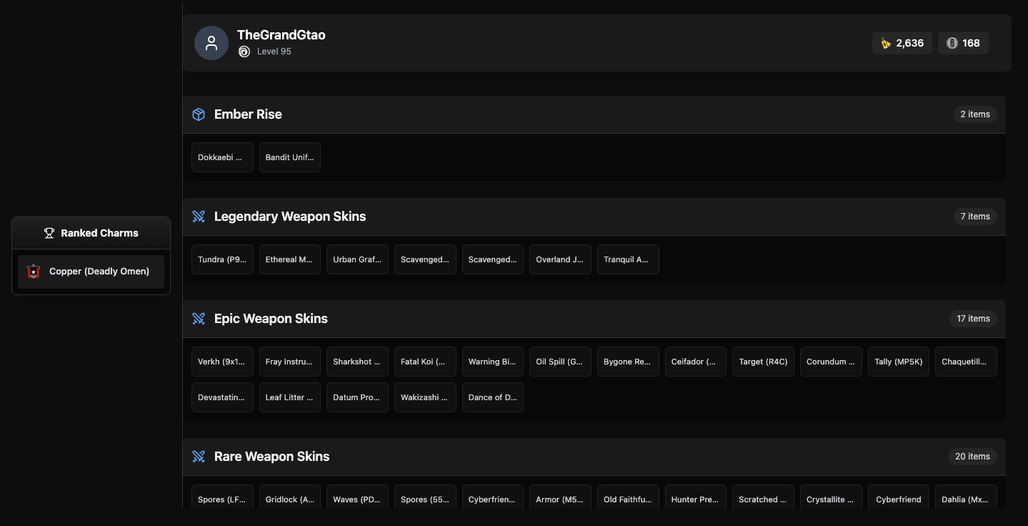Click the 20 items count badge

pyautogui.click(x=972, y=456)
